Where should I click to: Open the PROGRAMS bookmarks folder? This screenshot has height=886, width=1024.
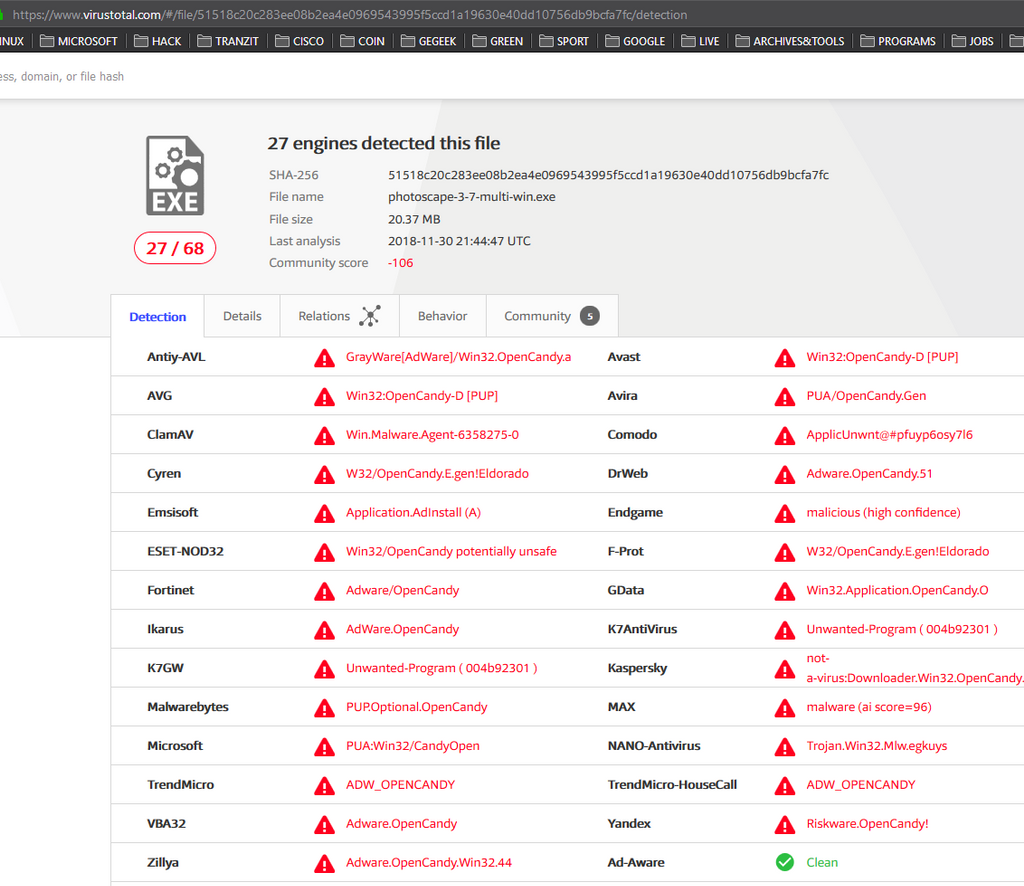pos(898,41)
